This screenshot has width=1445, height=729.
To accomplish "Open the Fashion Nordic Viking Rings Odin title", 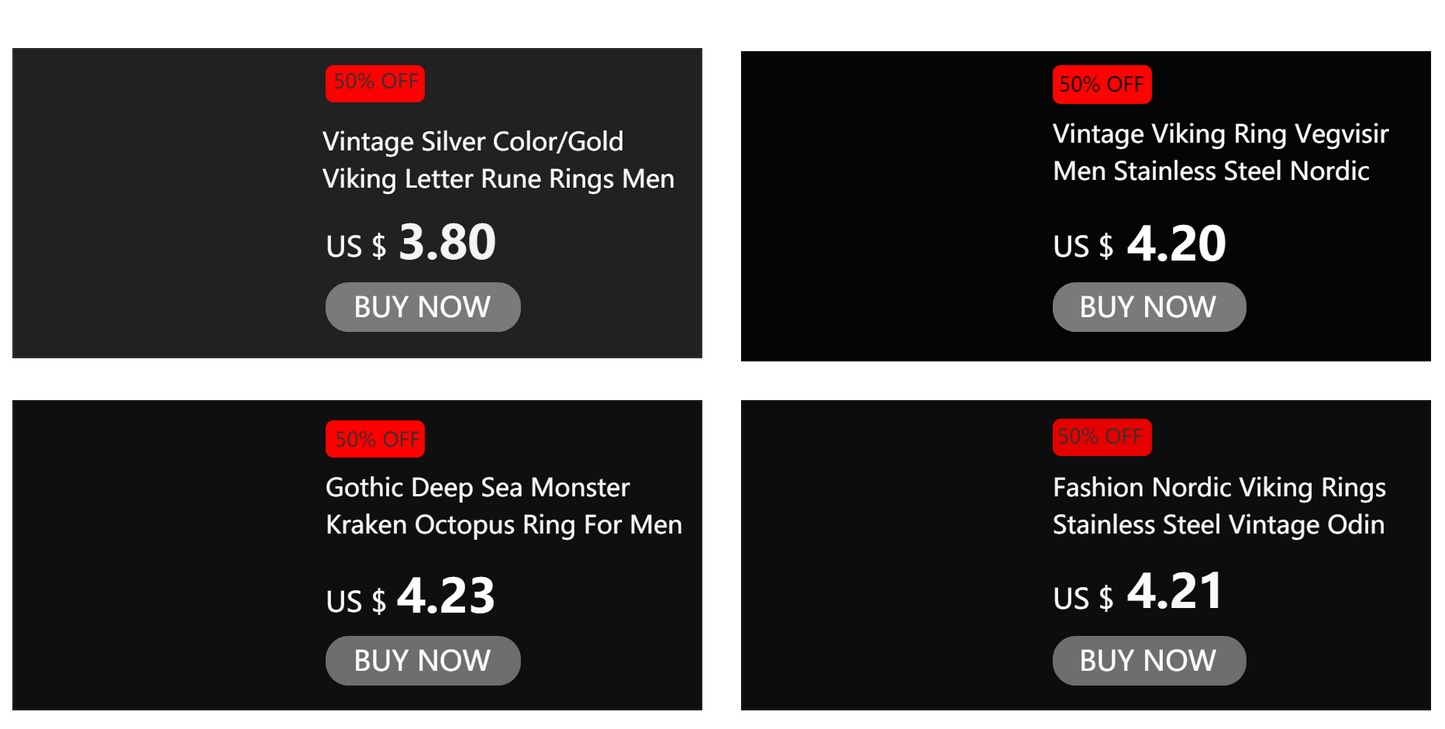I will click(x=1219, y=506).
